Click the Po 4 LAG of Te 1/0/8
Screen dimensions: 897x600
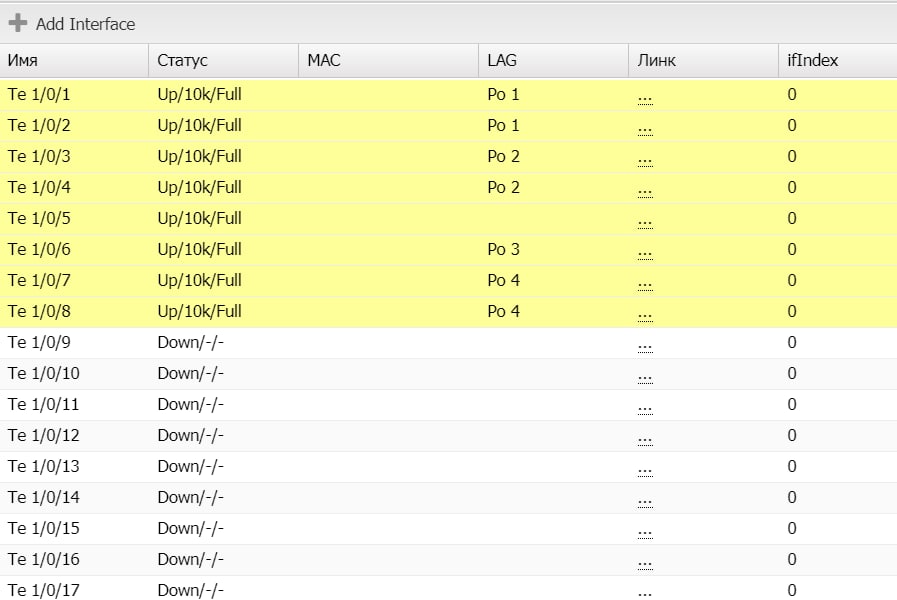tap(503, 311)
